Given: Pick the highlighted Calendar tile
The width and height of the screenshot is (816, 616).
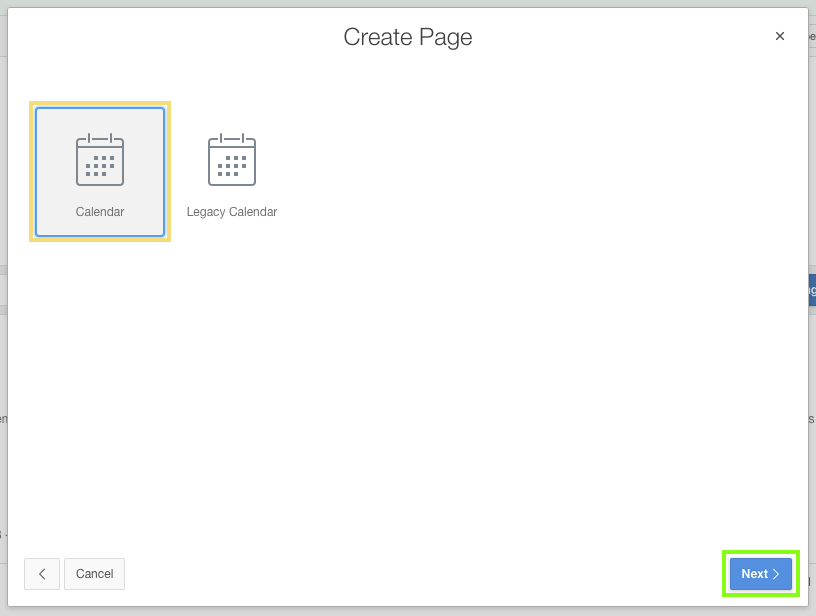Looking at the screenshot, I should click(x=100, y=172).
